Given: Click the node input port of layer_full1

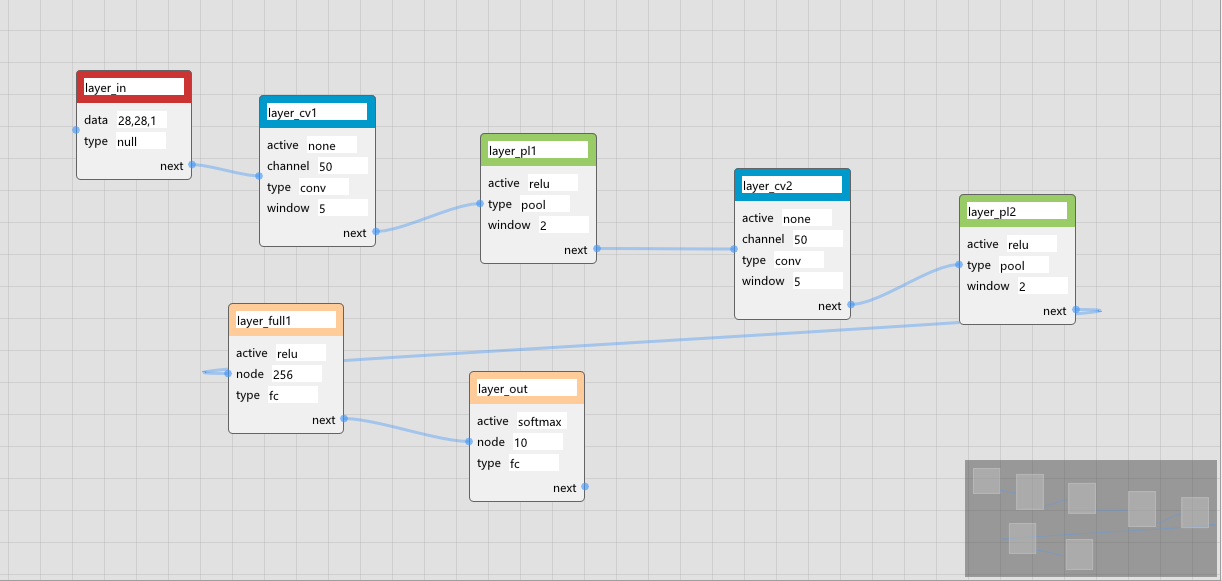Looking at the screenshot, I should 229,374.
